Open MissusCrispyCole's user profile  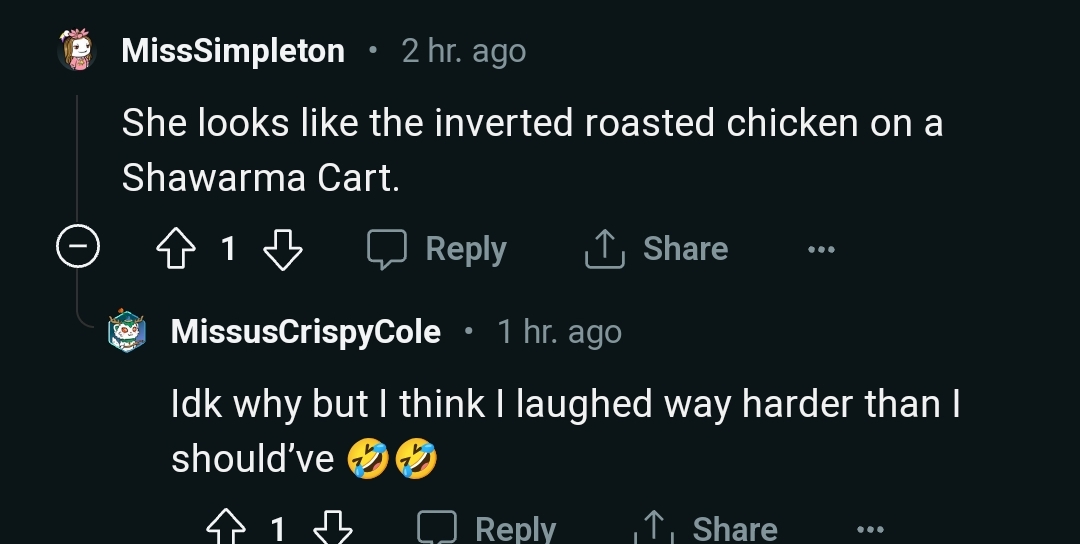point(306,332)
